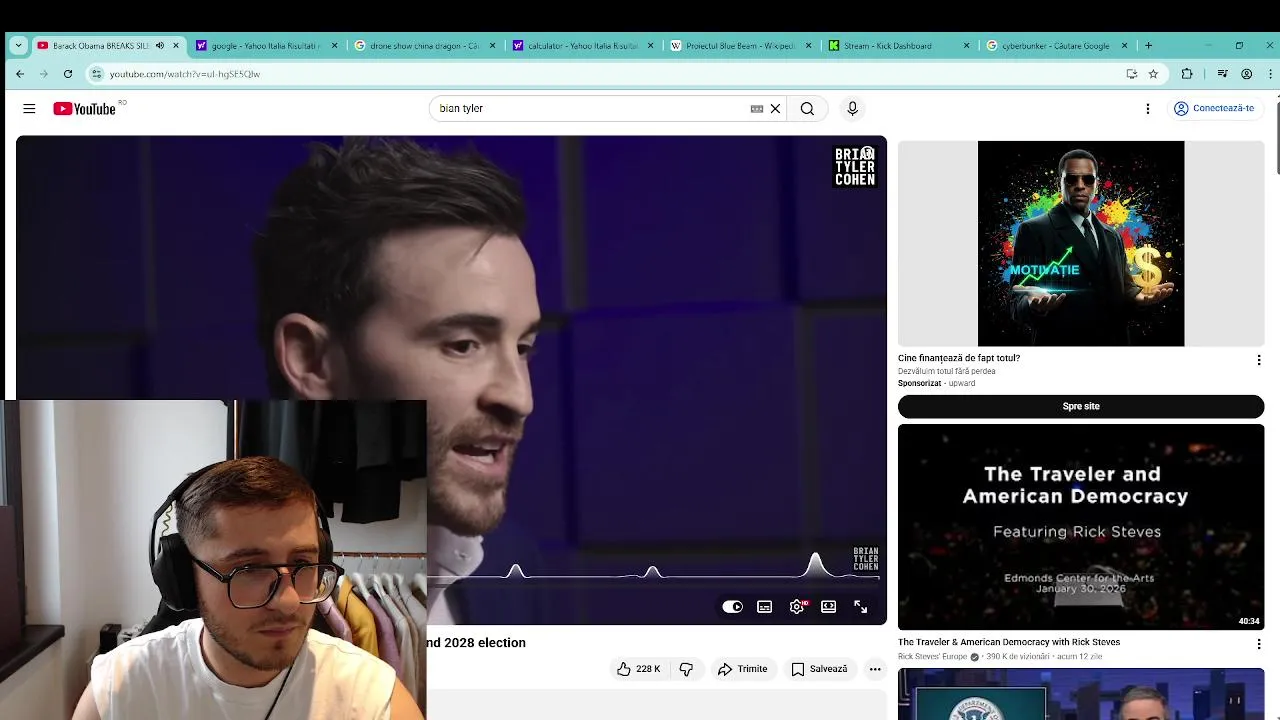
Task: Open options for the sponsored ad
Action: tap(1259, 360)
